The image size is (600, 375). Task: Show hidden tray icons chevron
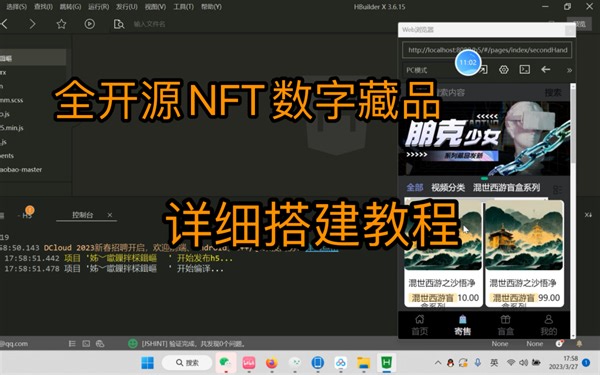point(438,362)
